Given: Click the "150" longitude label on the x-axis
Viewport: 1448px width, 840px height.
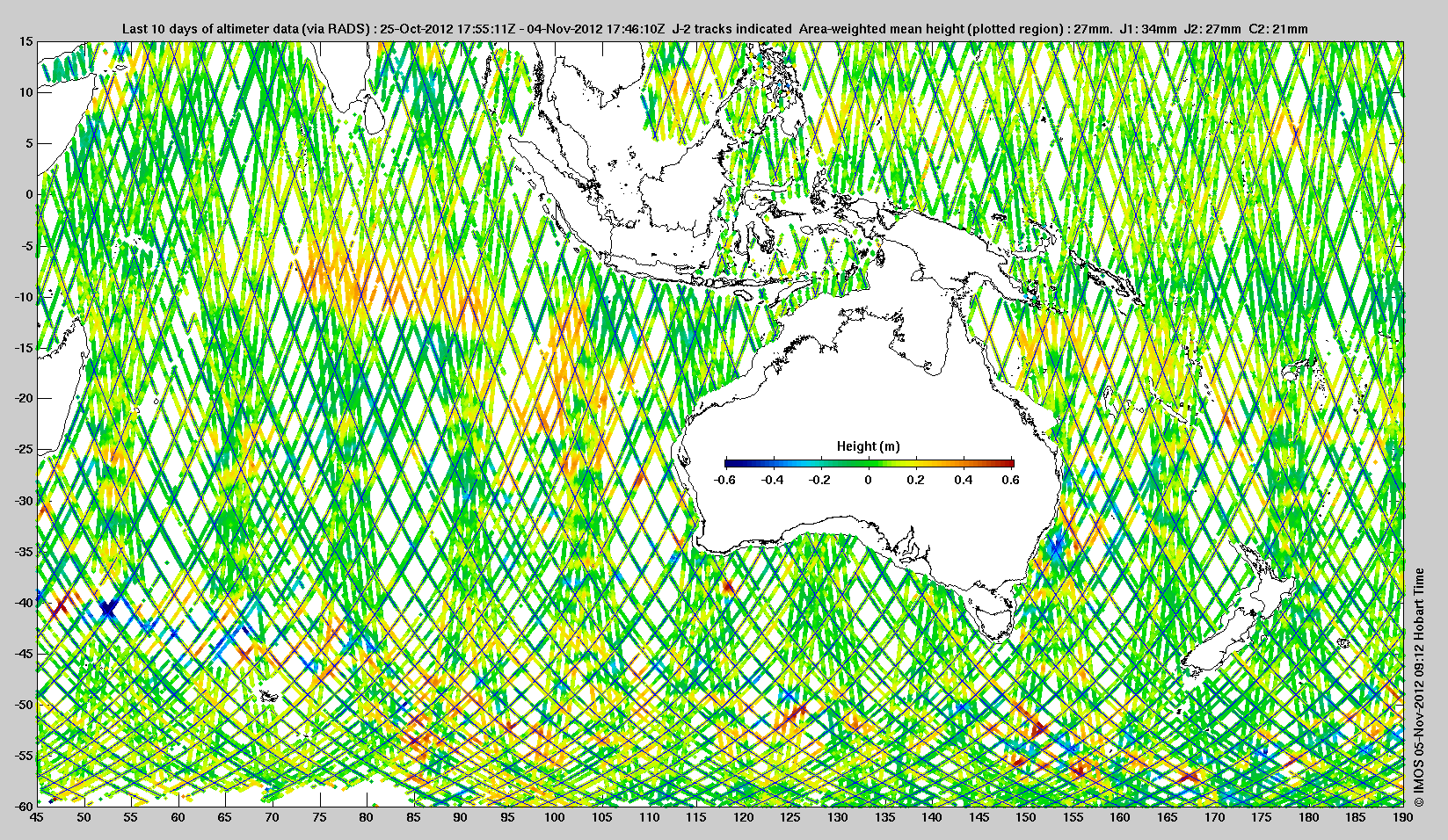Looking at the screenshot, I should click(1026, 817).
